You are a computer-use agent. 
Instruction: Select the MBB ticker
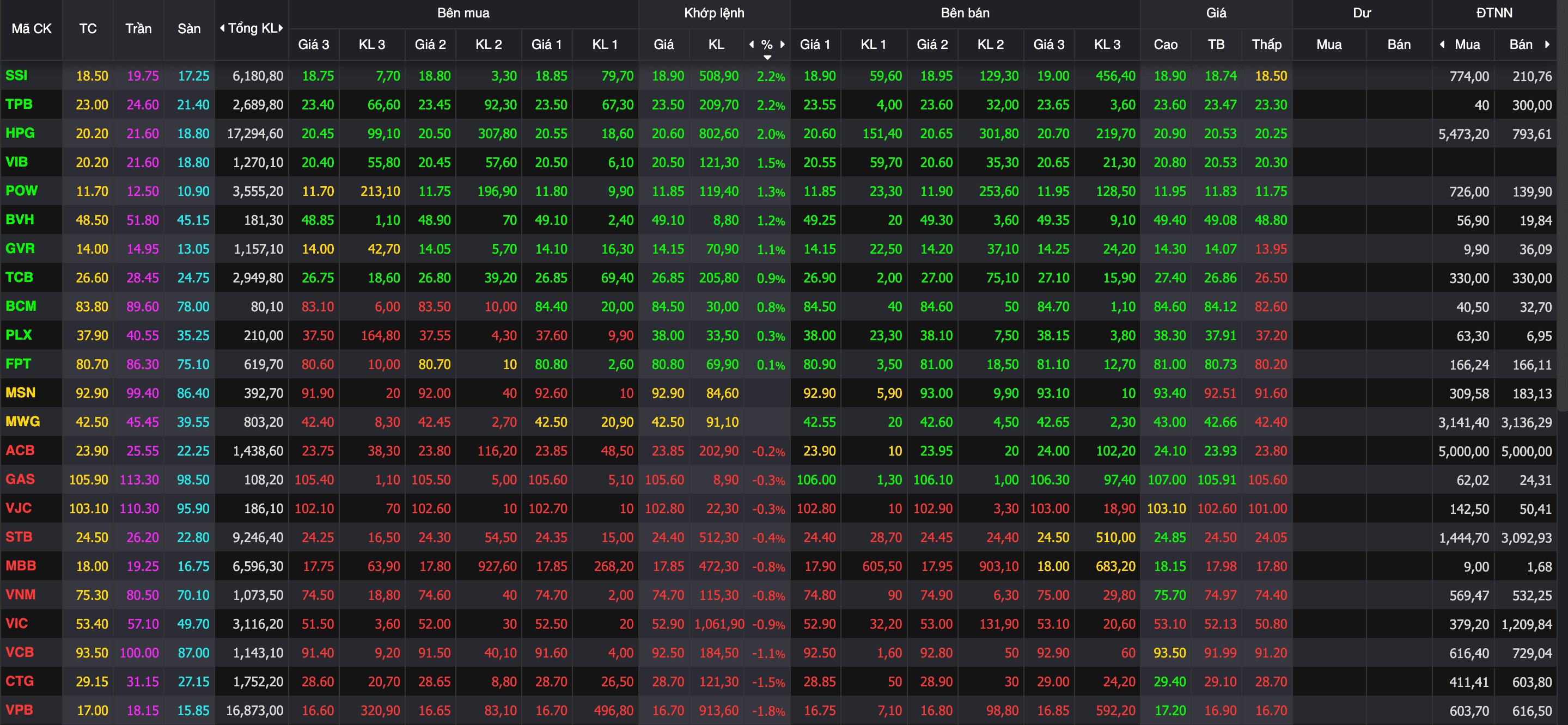[x=21, y=566]
